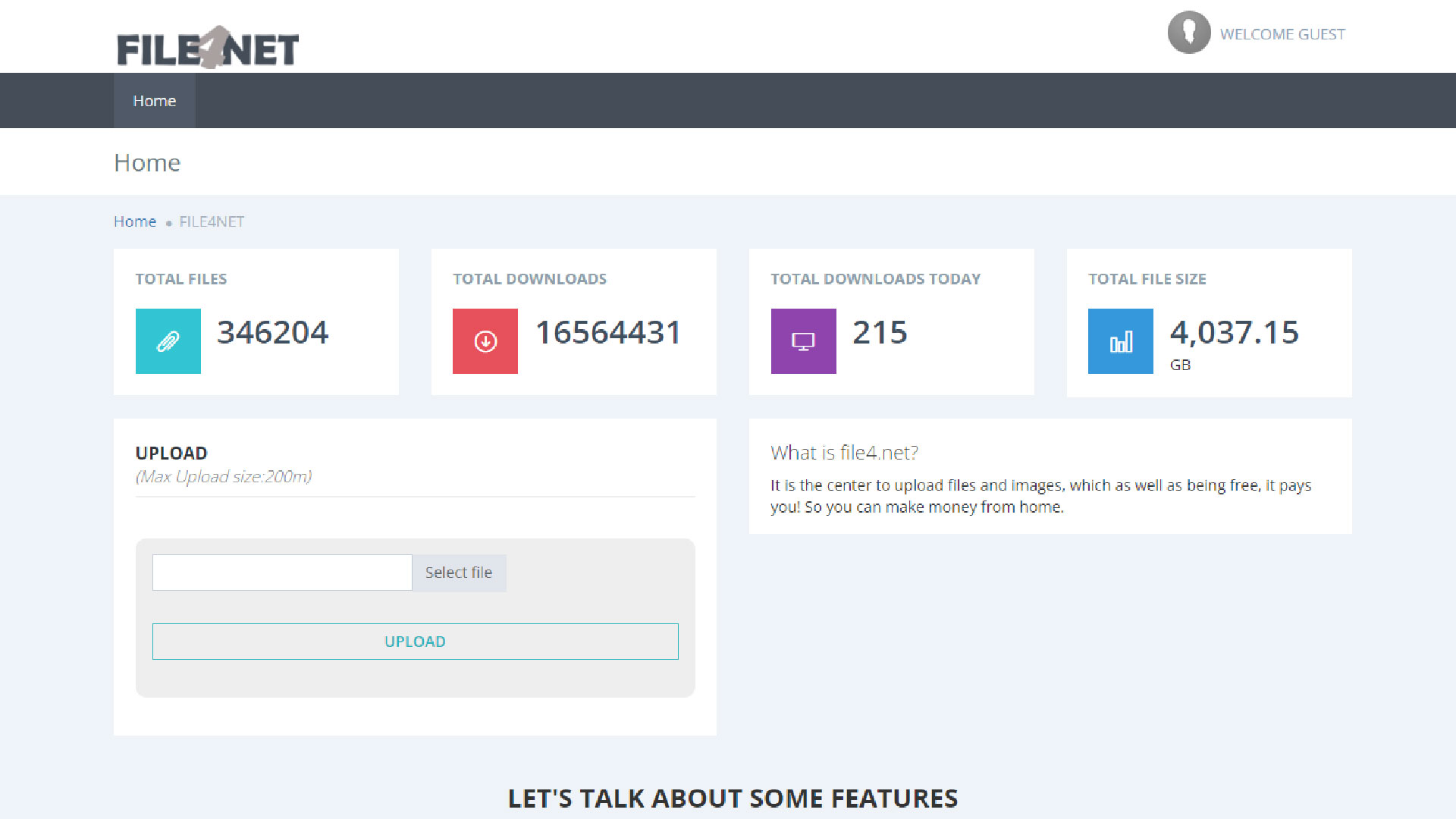Click the 'What is file4.net?' heading
The width and height of the screenshot is (1456, 819).
[844, 453]
